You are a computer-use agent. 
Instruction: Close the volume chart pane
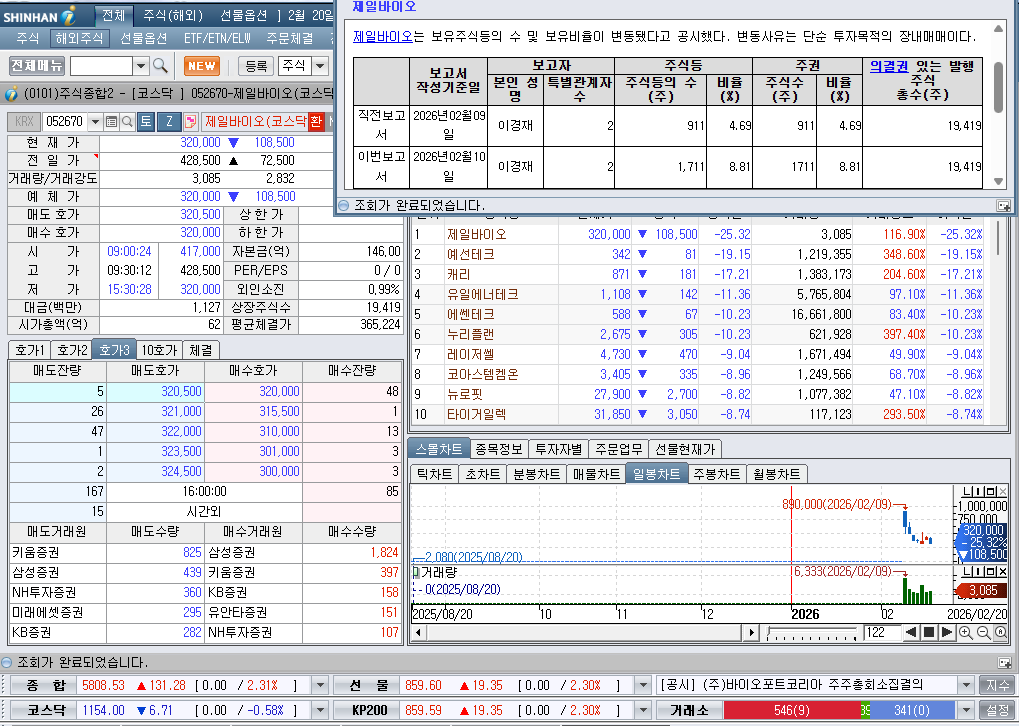click(1003, 572)
